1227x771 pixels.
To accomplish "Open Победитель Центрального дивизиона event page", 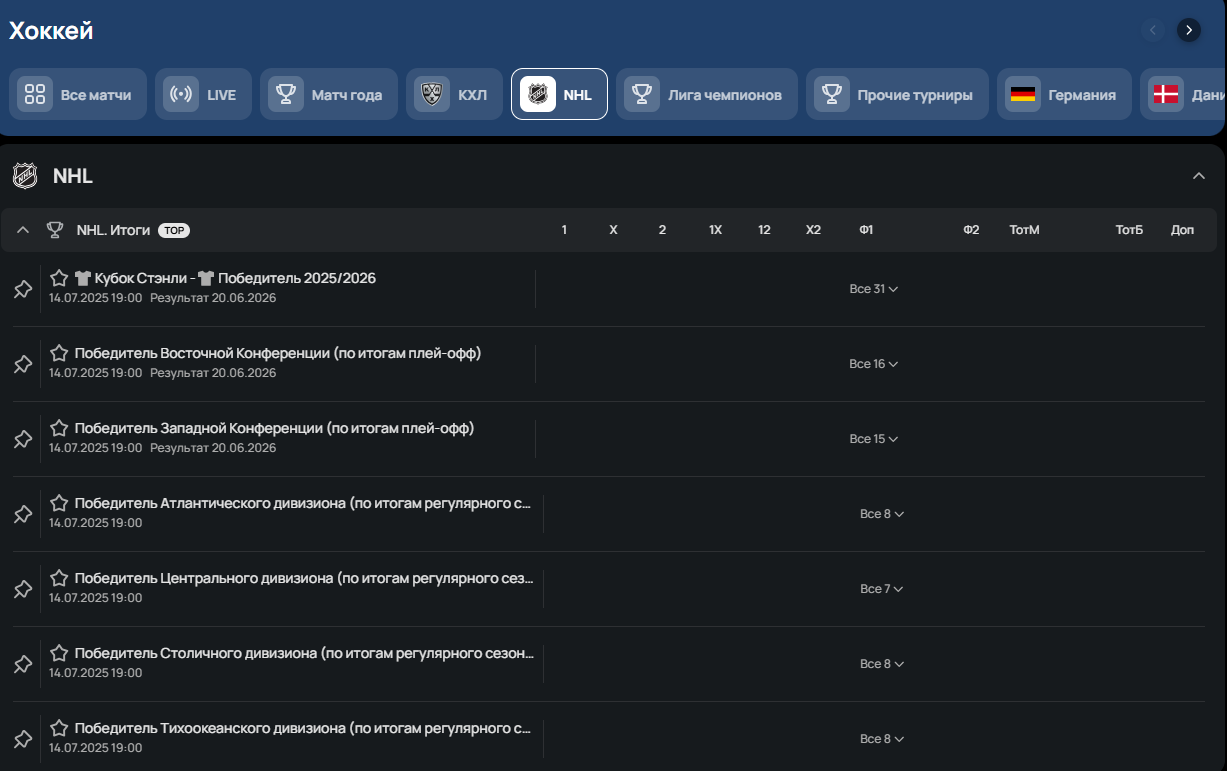I will pyautogui.click(x=304, y=578).
